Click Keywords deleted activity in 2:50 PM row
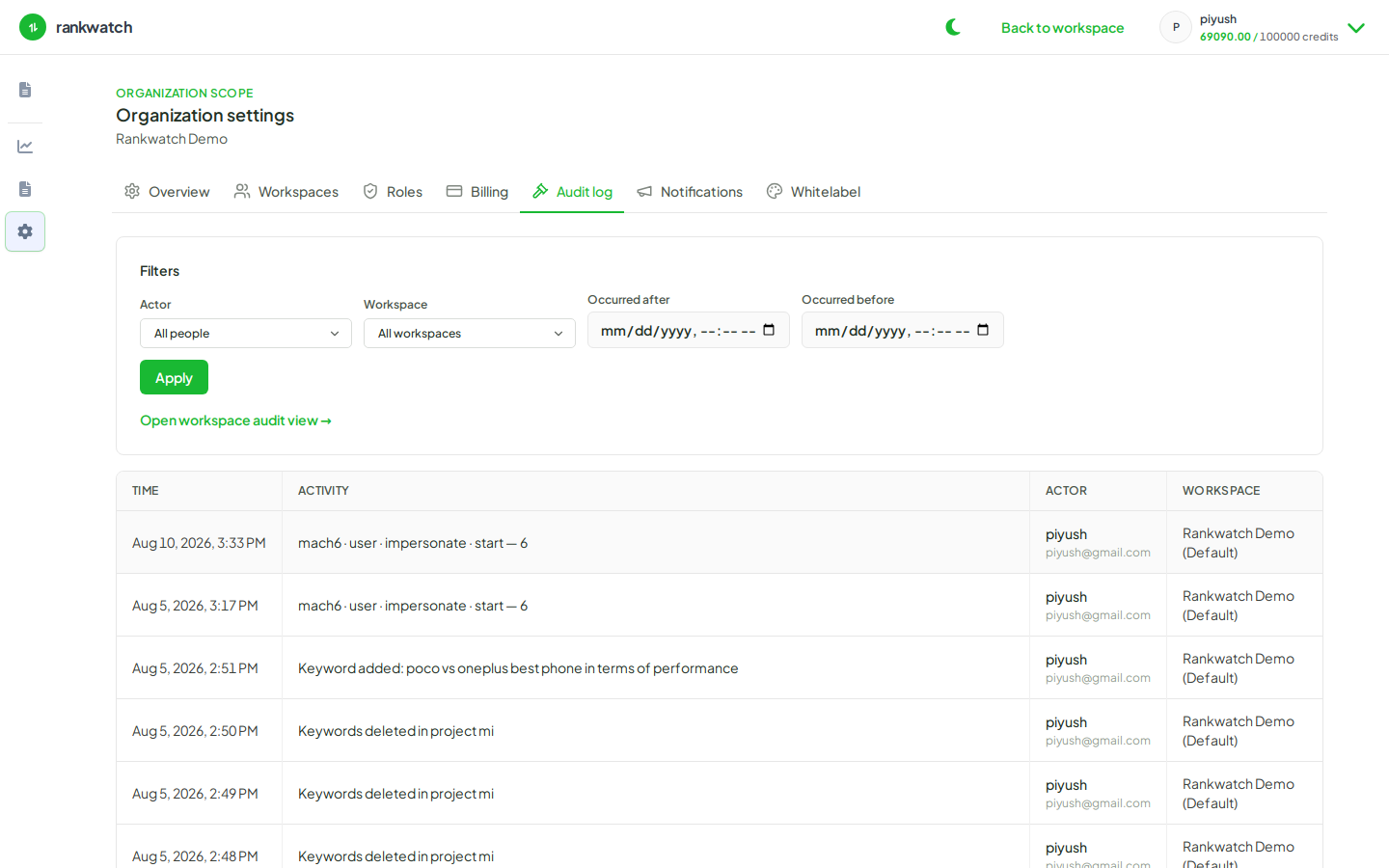 (395, 731)
